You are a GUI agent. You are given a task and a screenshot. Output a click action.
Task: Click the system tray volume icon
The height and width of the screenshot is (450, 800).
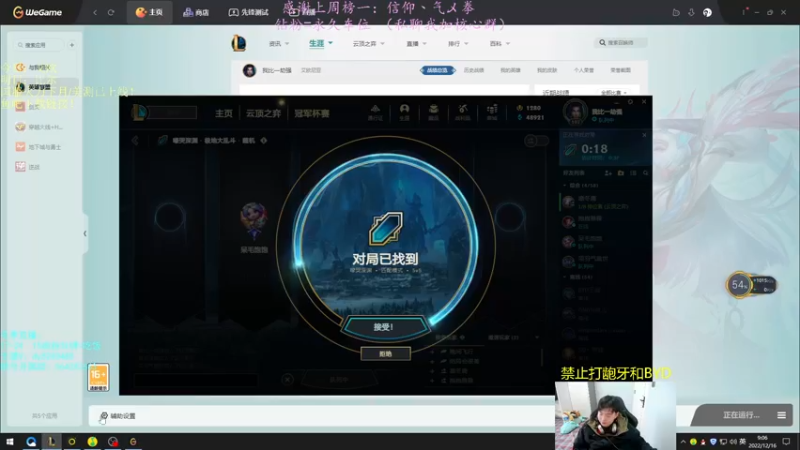[x=733, y=442]
